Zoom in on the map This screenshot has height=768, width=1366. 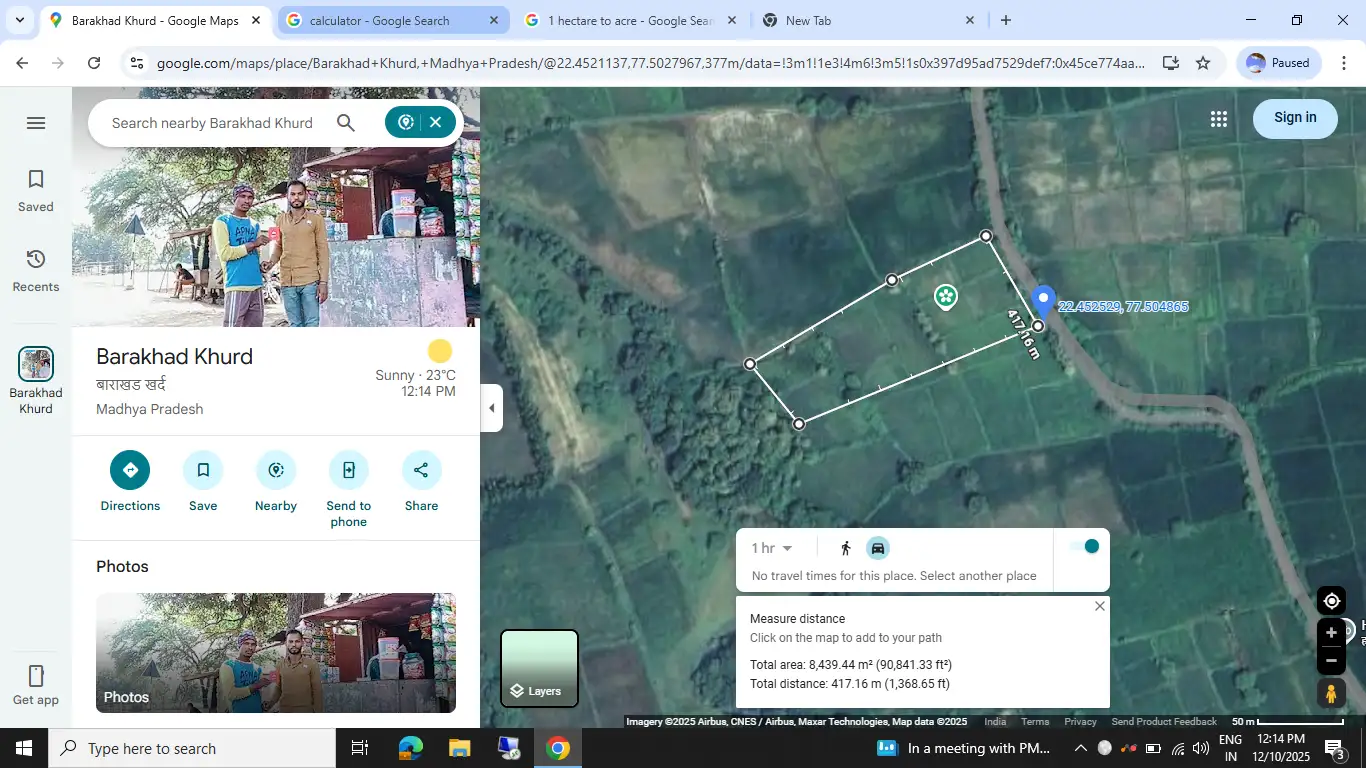(1331, 633)
